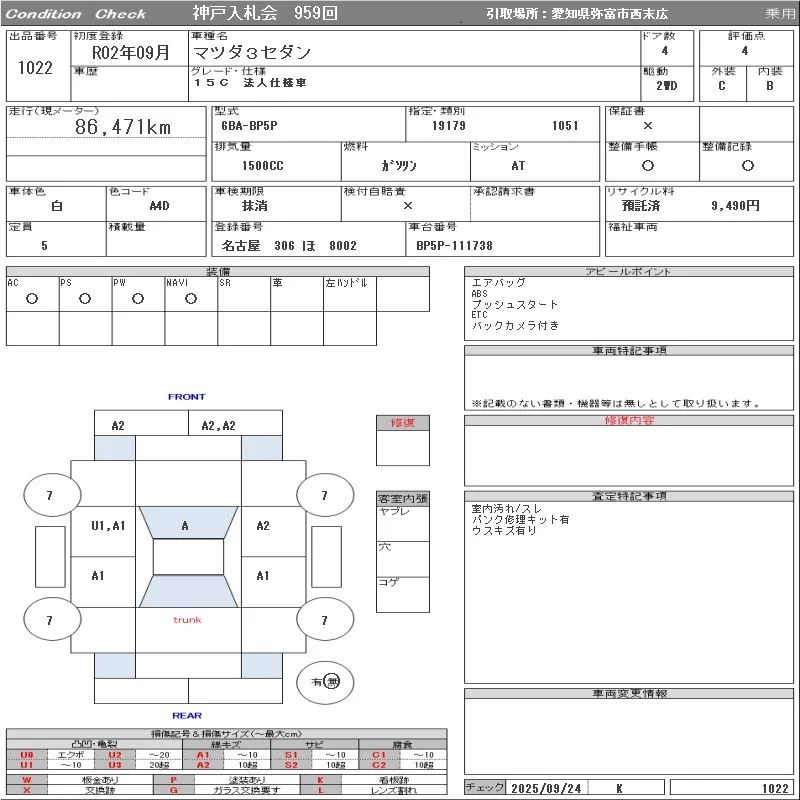
Task: Click the front windshield marked A
Action: pyautogui.click(x=186, y=525)
